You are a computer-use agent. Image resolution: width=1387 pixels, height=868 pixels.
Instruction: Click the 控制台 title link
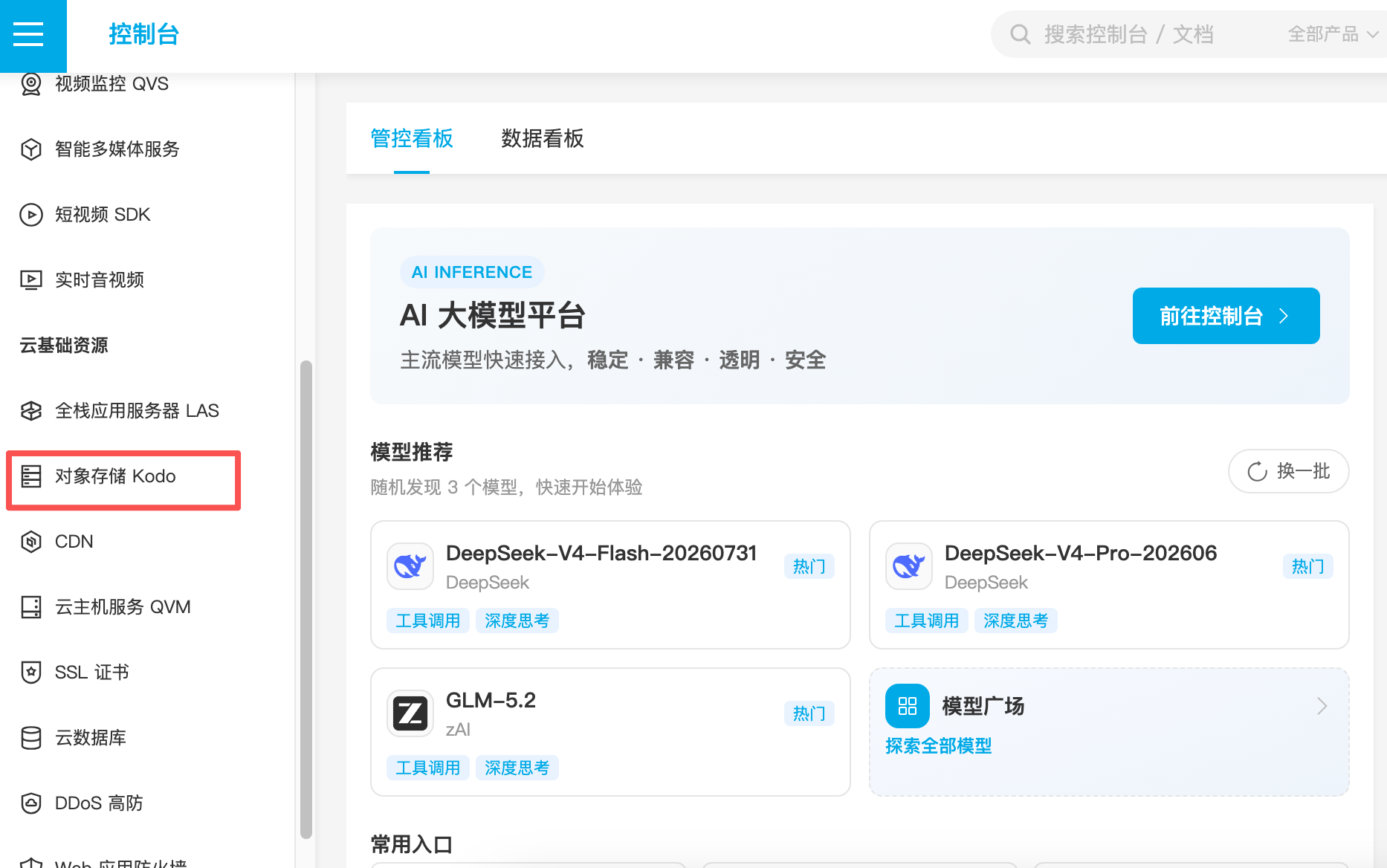click(x=143, y=34)
